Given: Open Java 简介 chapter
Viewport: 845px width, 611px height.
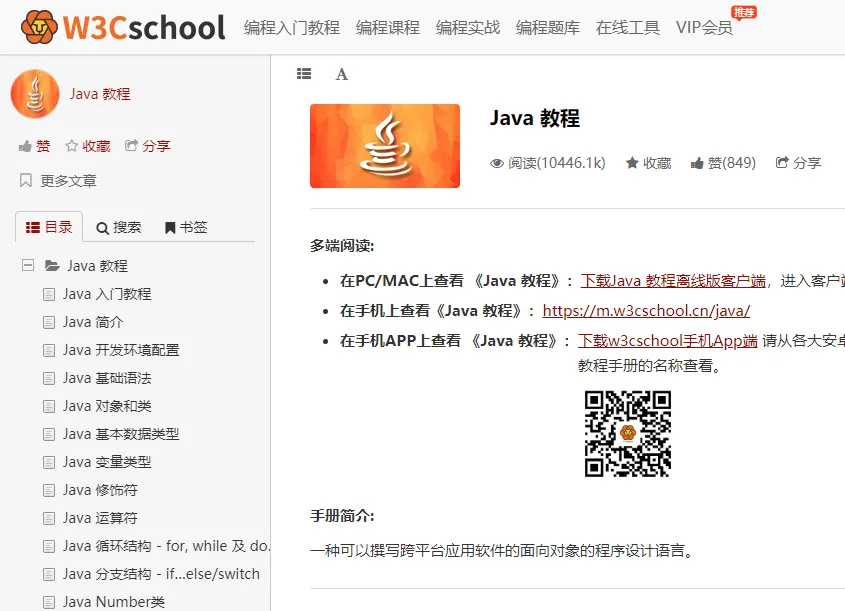Looking at the screenshot, I should coord(93,322).
